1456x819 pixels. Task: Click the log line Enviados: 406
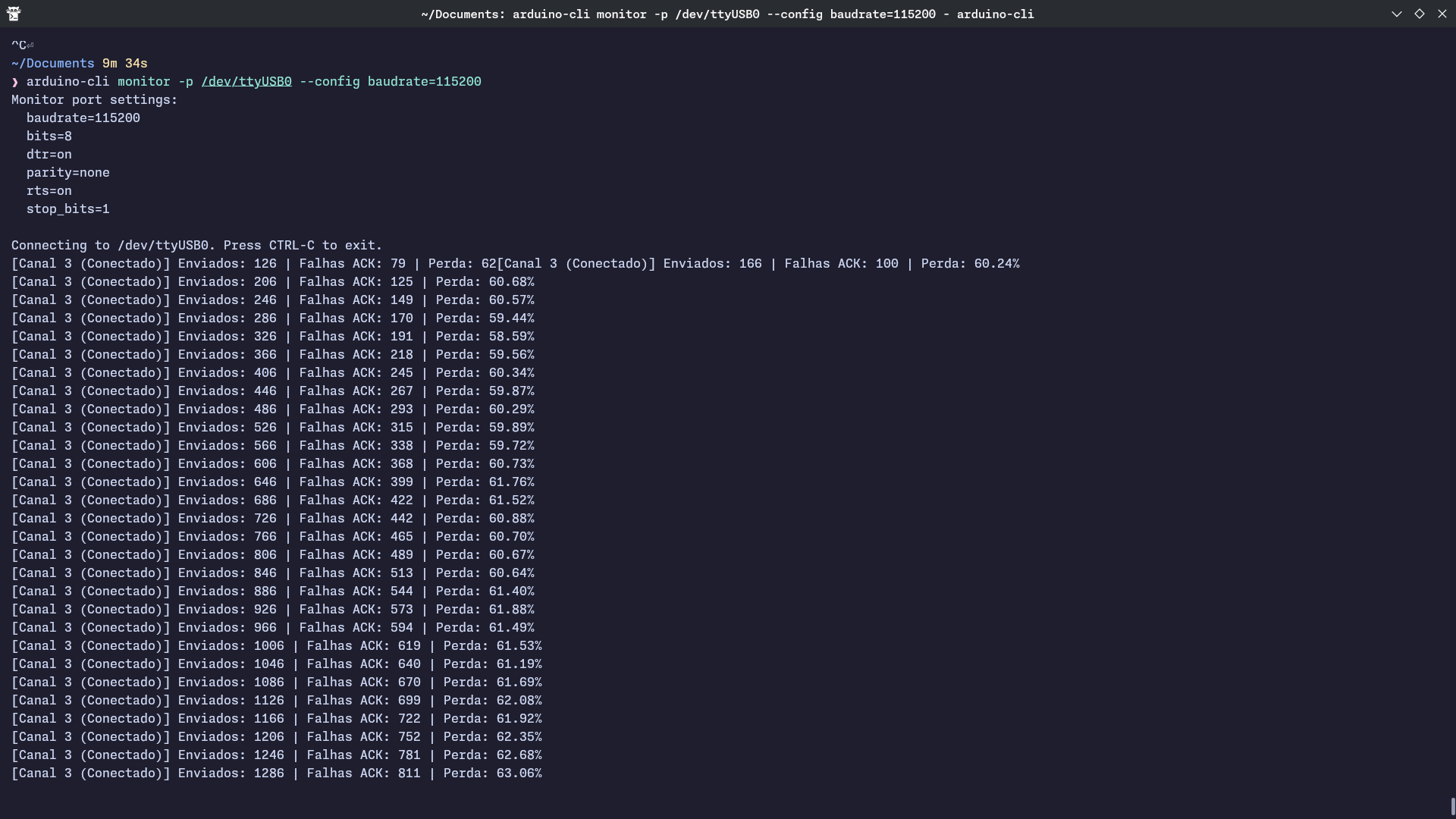coord(273,372)
